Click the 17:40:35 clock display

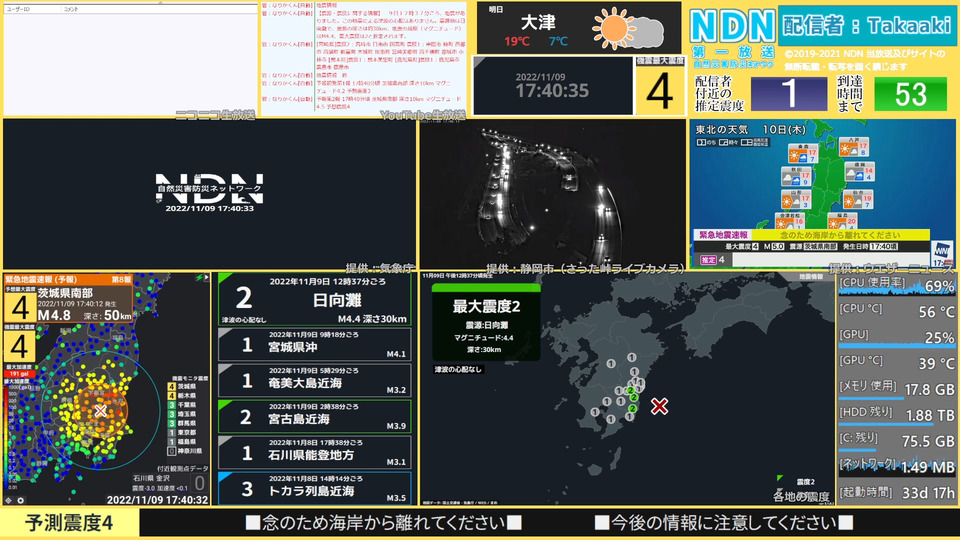coord(552,91)
